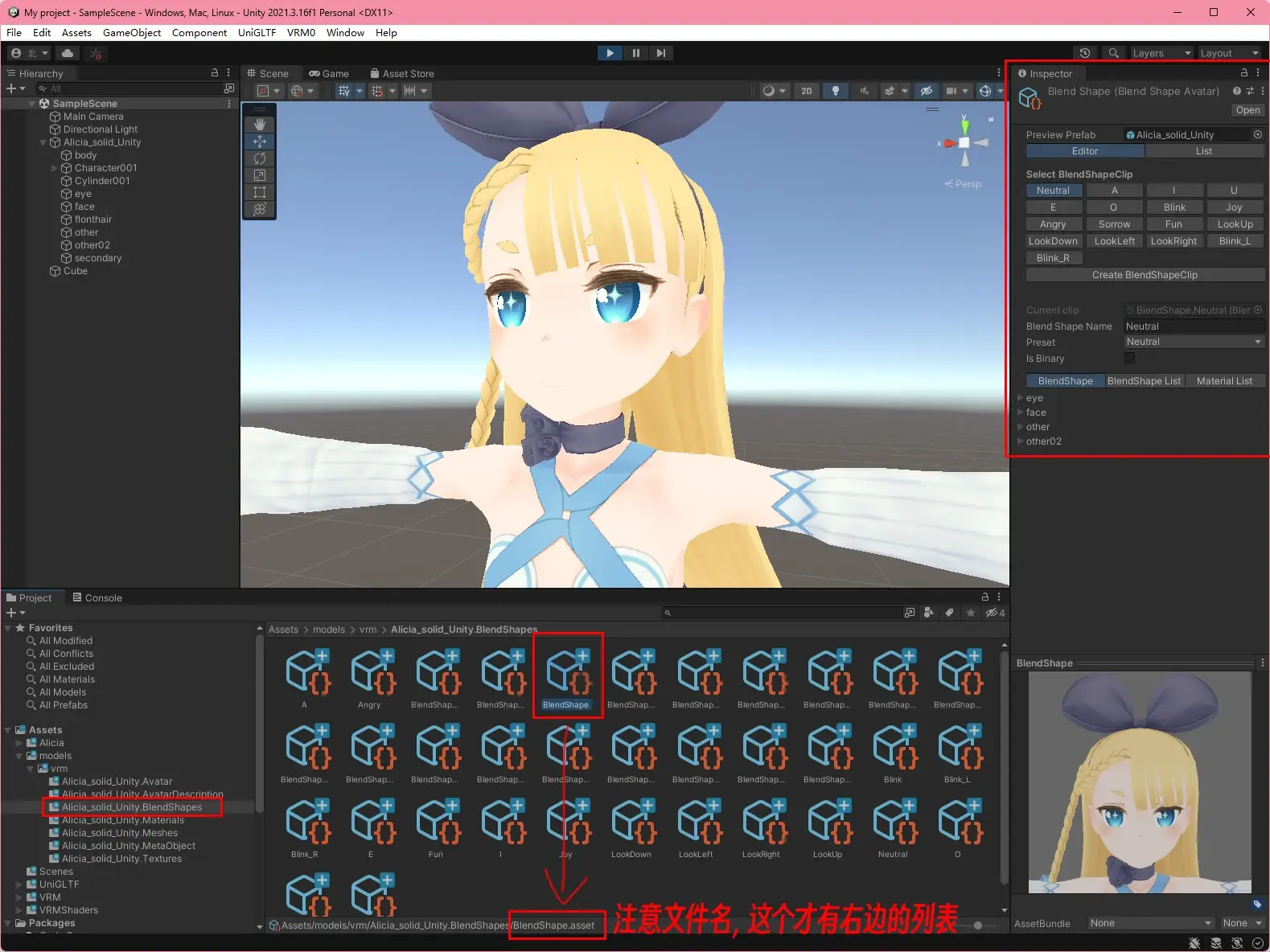Open the undo history icon
The width and height of the screenshot is (1270, 952).
point(1085,53)
